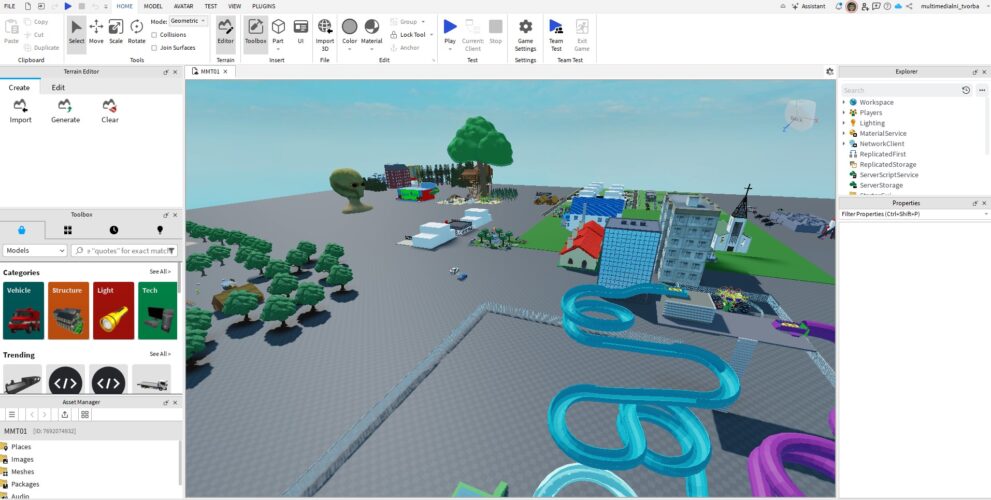Open the Assistant sparkle button
The height and width of the screenshot is (500, 991).
[808, 6]
